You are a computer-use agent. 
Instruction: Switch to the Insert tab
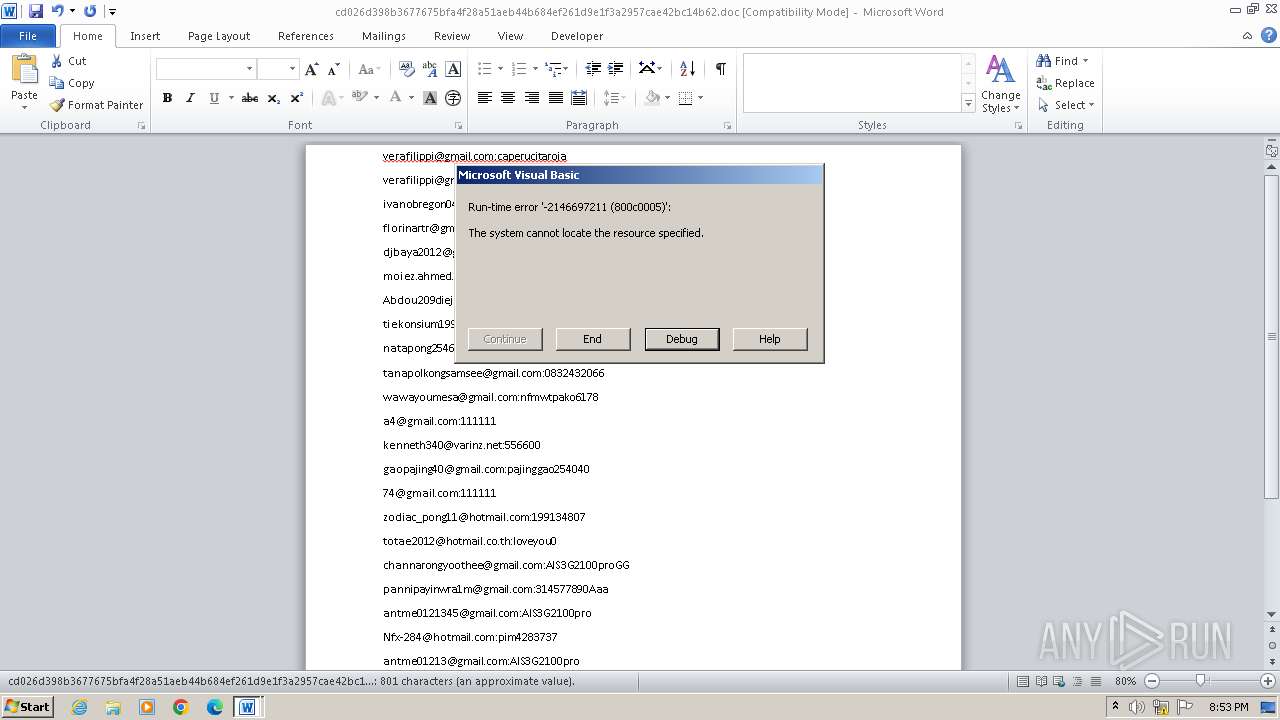(x=145, y=36)
